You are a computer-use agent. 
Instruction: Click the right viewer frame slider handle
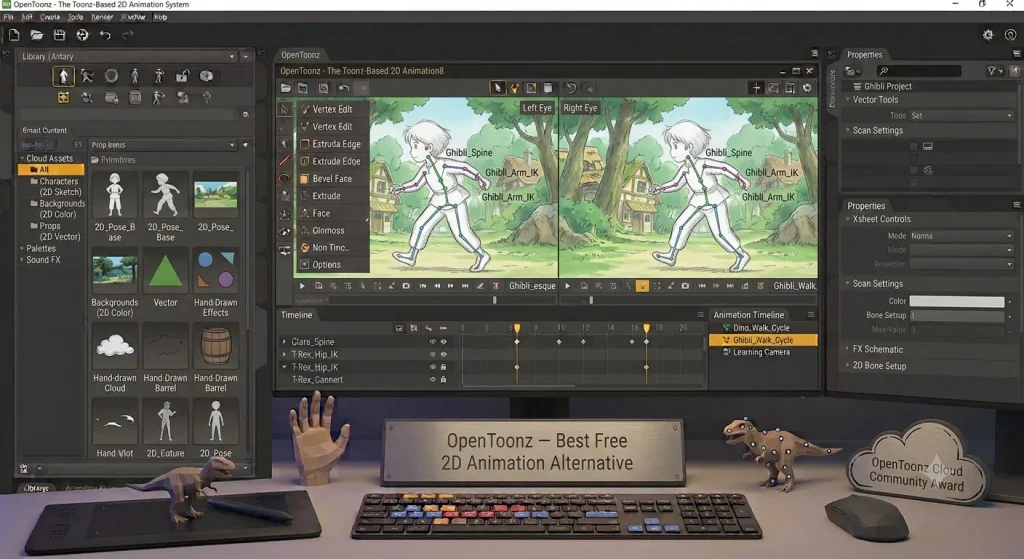[591, 300]
